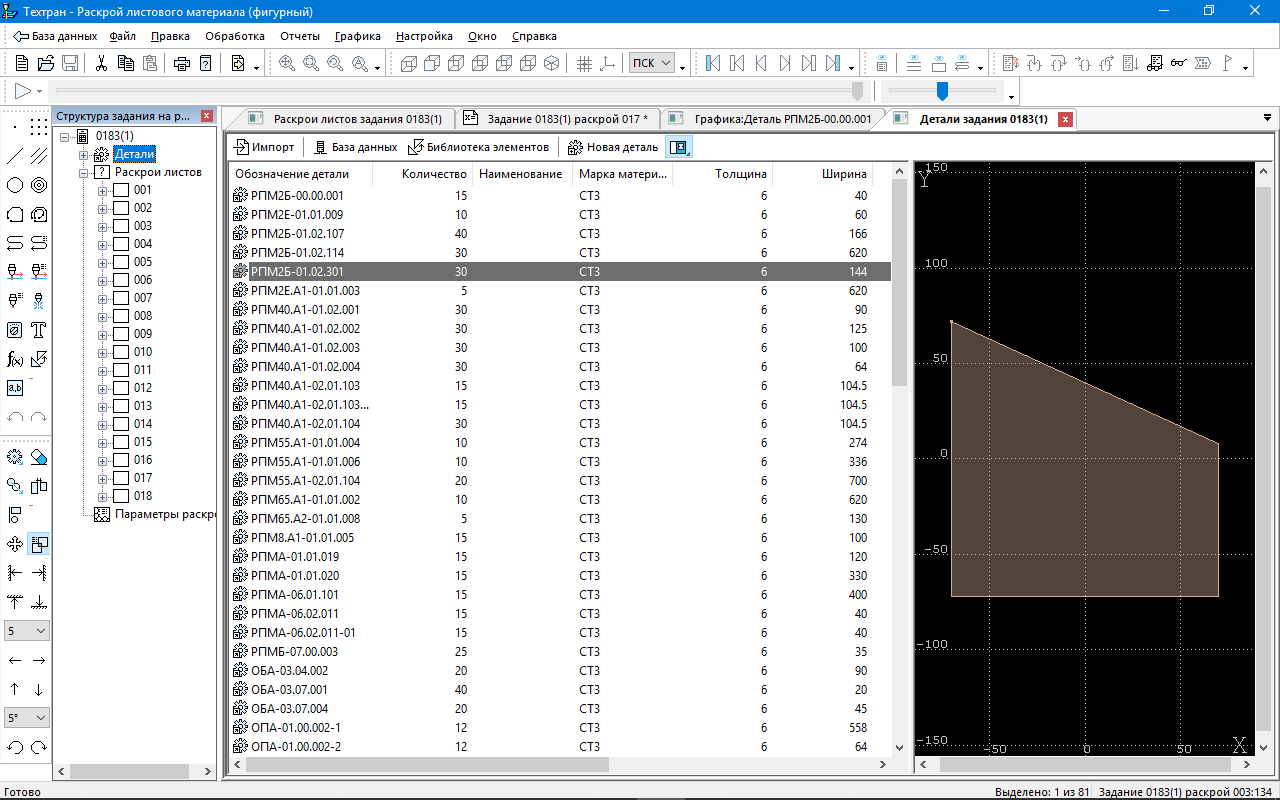Select the text tool (T icon)

[39, 330]
